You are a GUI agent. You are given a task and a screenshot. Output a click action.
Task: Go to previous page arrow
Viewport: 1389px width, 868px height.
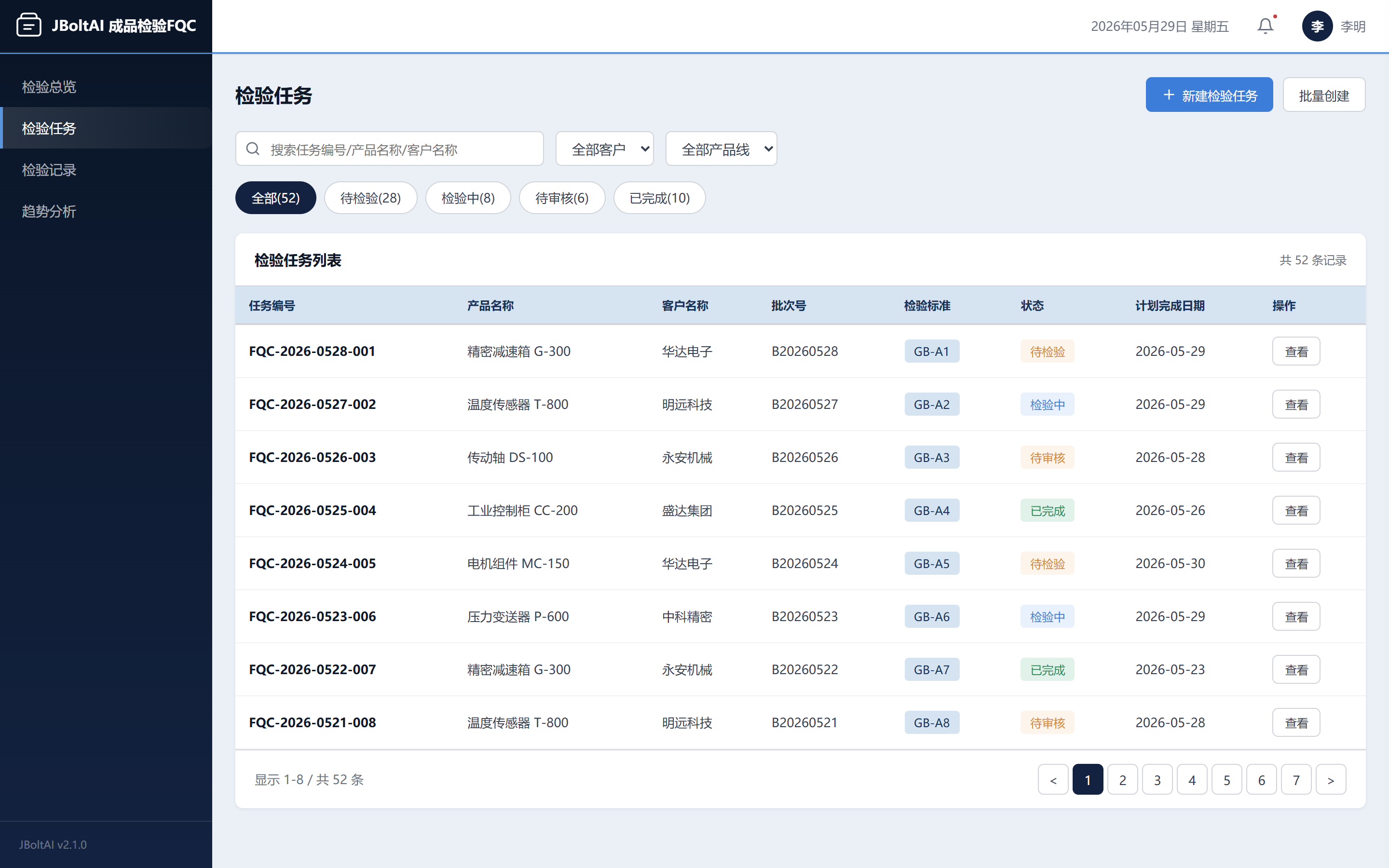coord(1053,780)
